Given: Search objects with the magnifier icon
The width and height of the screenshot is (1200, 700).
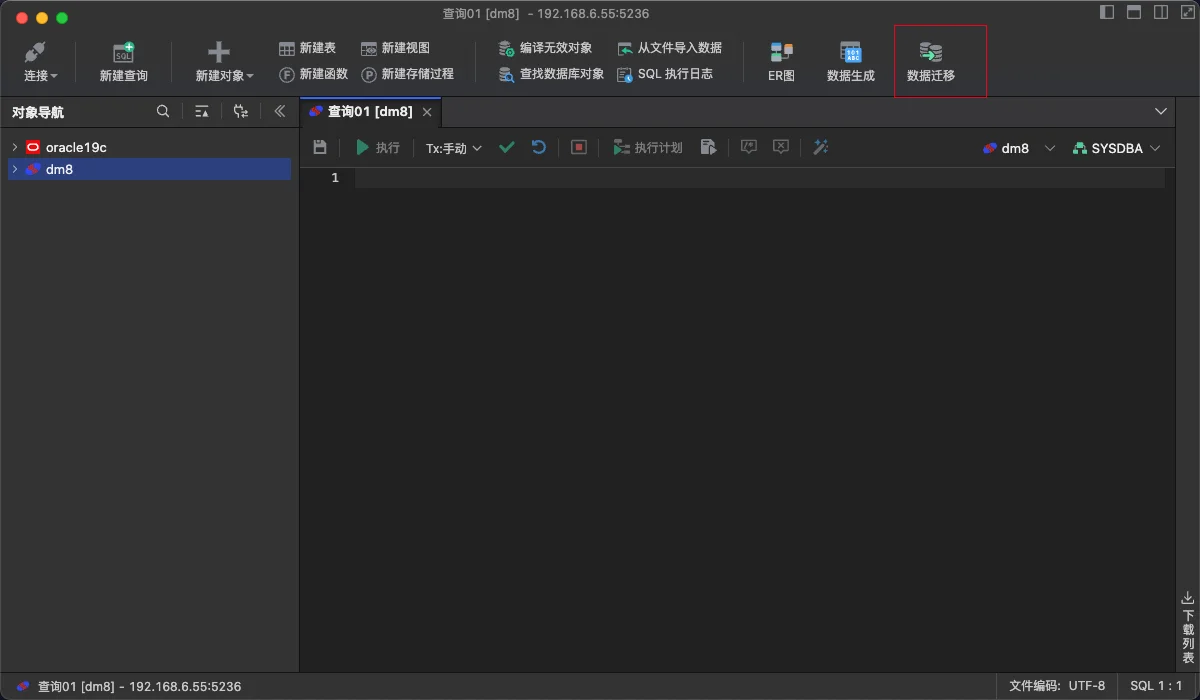Looking at the screenshot, I should point(163,112).
